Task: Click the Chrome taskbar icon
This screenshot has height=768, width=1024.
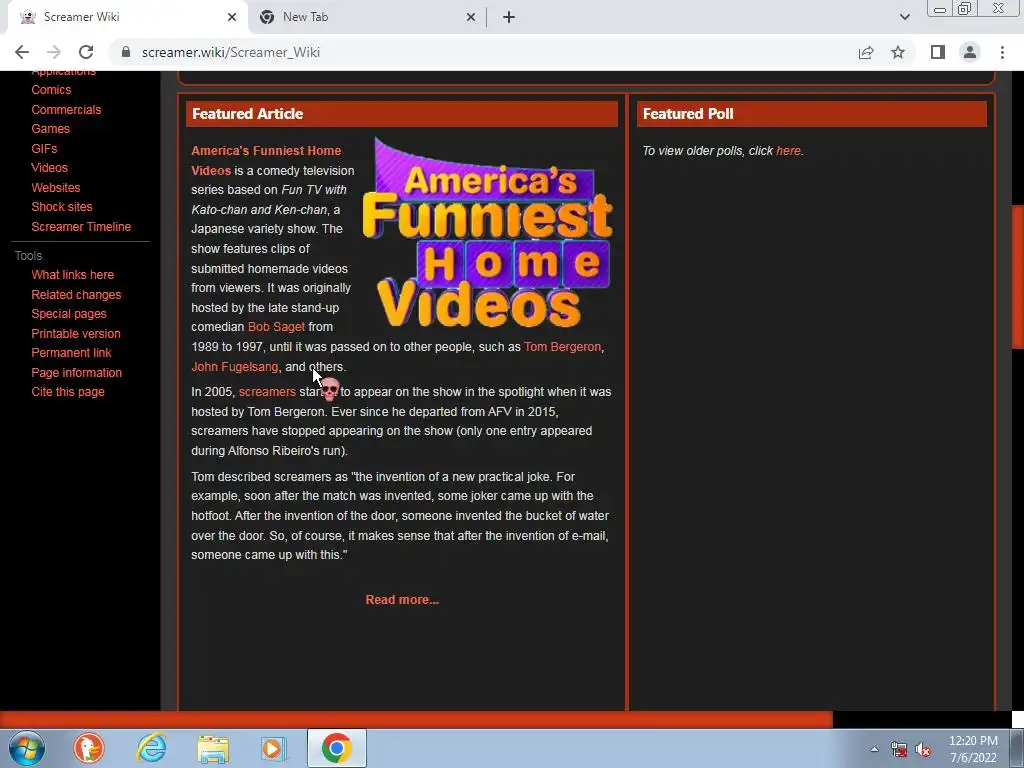Action: click(336, 748)
